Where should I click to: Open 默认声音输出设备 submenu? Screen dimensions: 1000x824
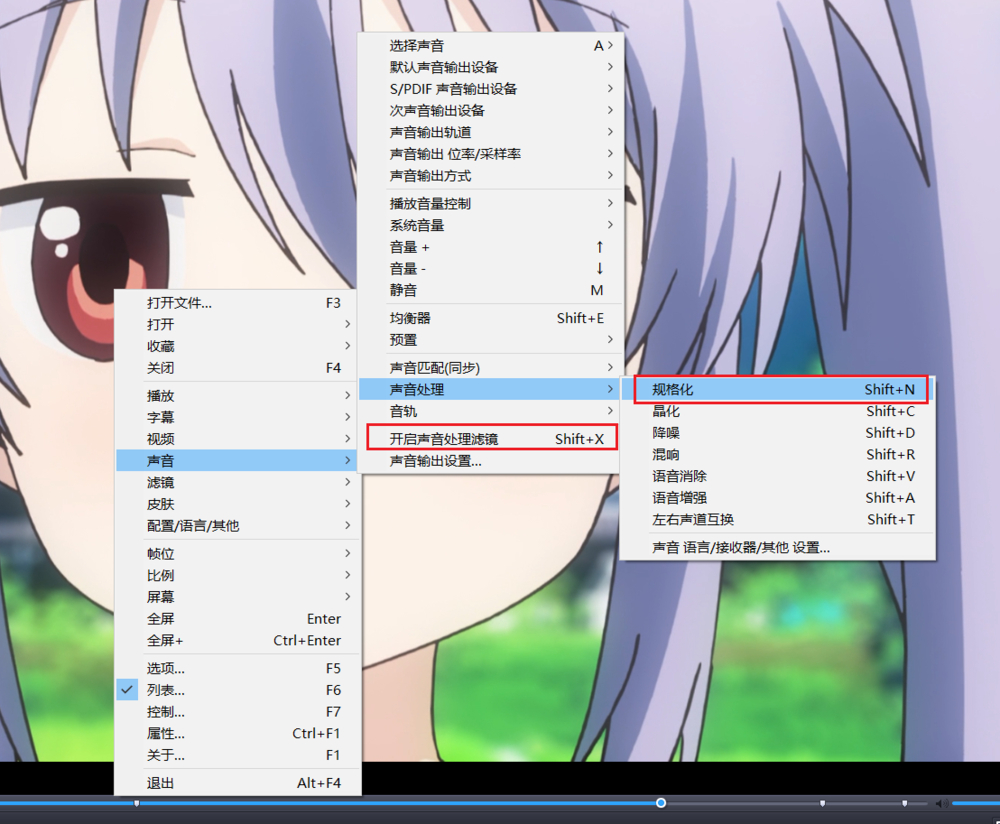[490, 68]
